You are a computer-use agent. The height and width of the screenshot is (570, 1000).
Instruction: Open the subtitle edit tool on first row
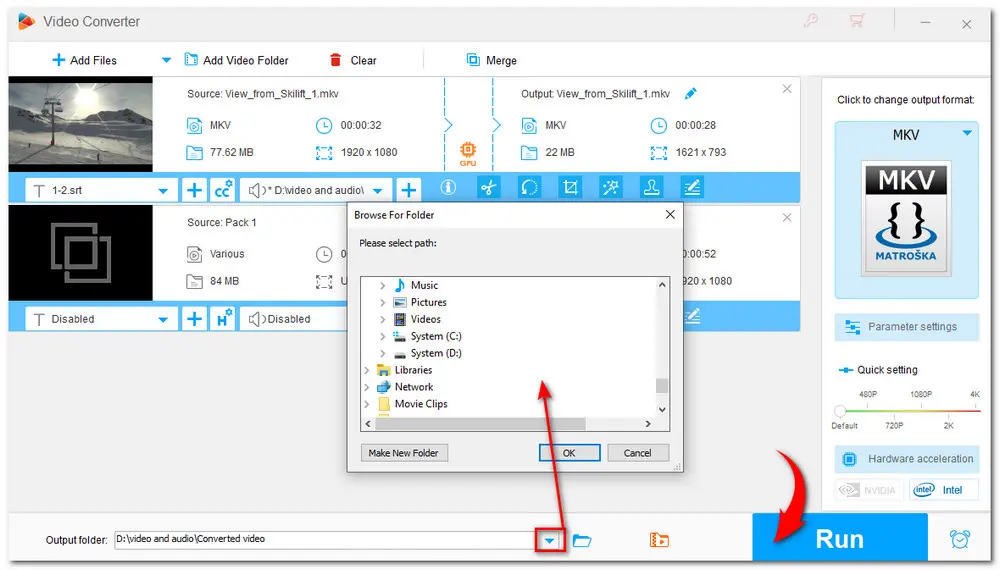(692, 187)
